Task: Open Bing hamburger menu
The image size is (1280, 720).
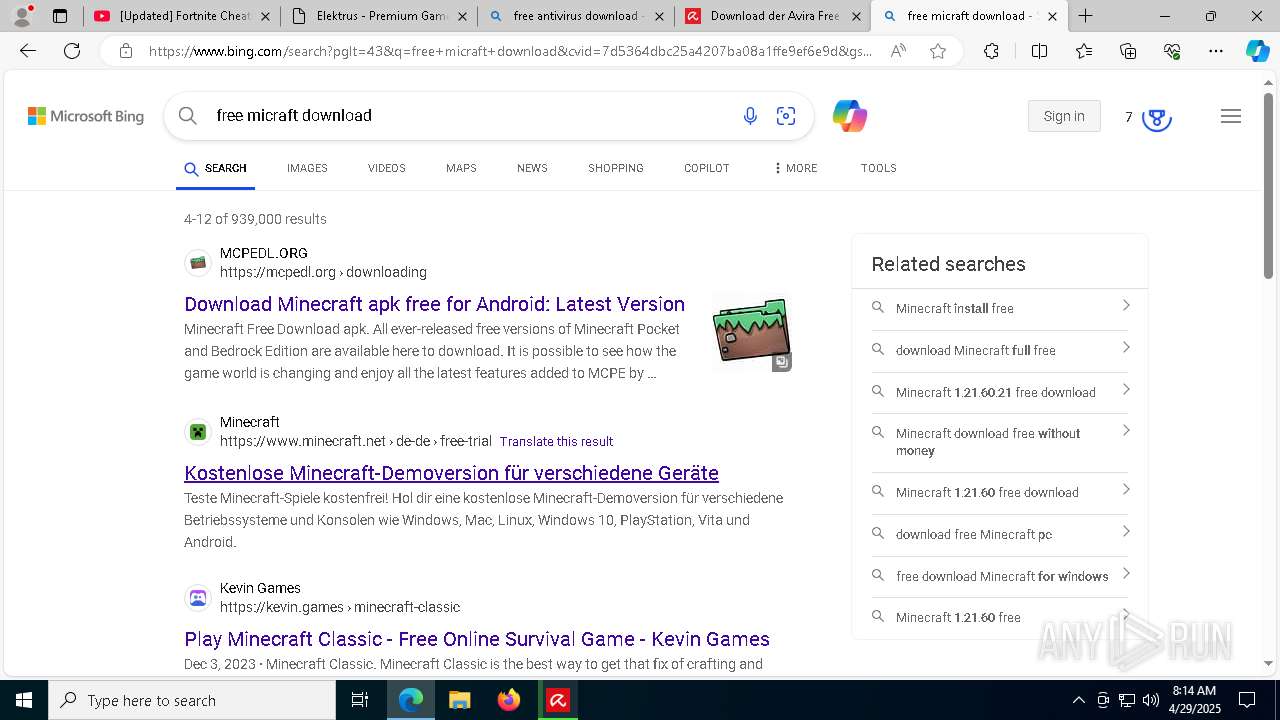Action: (x=1231, y=116)
